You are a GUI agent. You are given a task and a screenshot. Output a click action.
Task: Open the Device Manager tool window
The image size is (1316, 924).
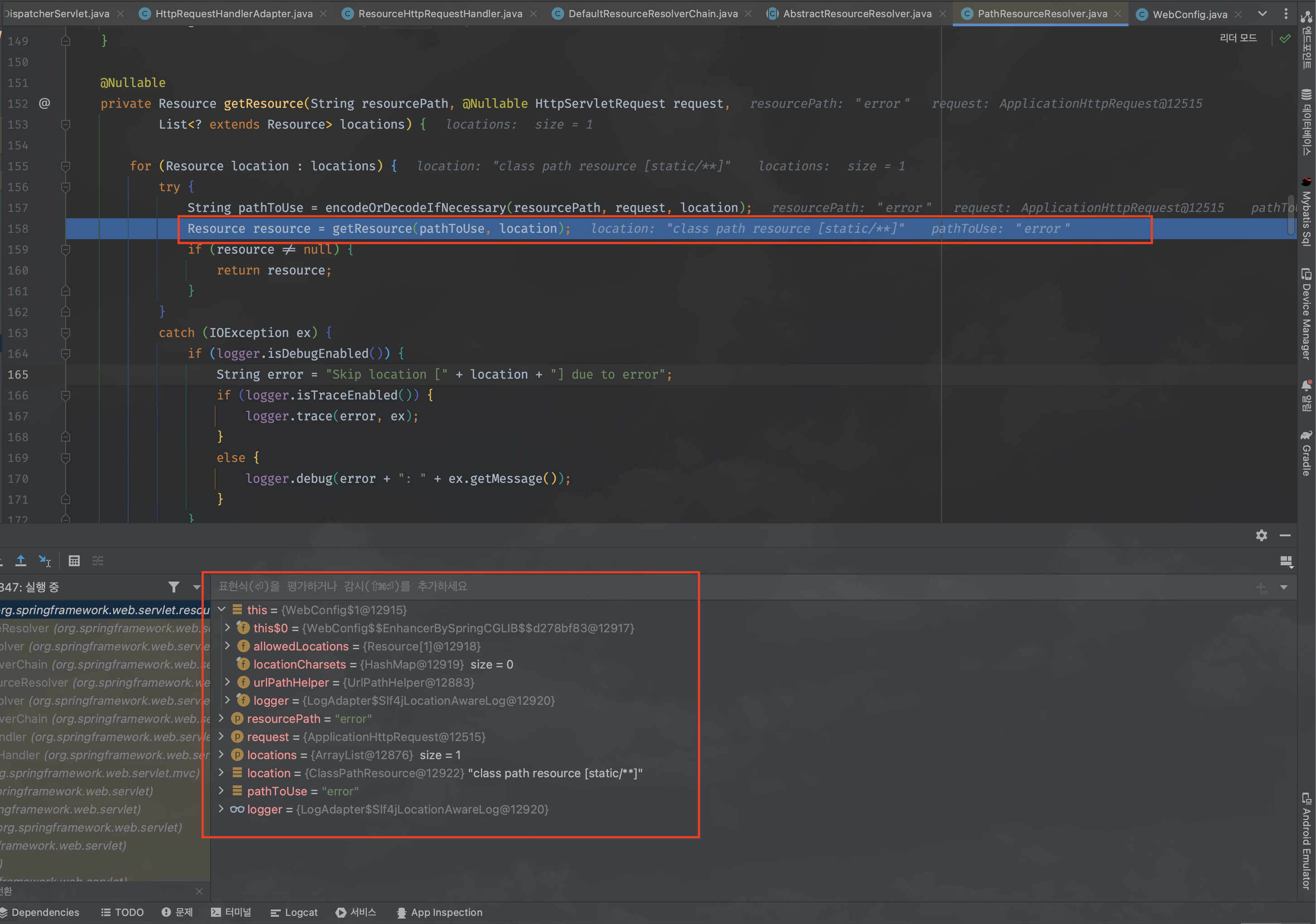(1306, 313)
